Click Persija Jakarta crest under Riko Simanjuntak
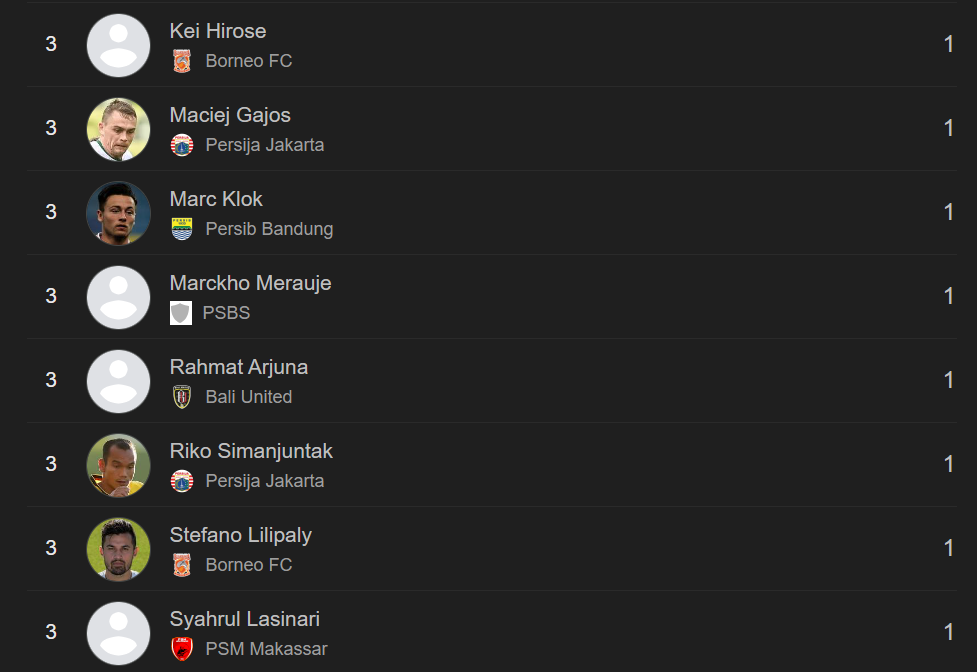This screenshot has width=977, height=672. coord(181,481)
